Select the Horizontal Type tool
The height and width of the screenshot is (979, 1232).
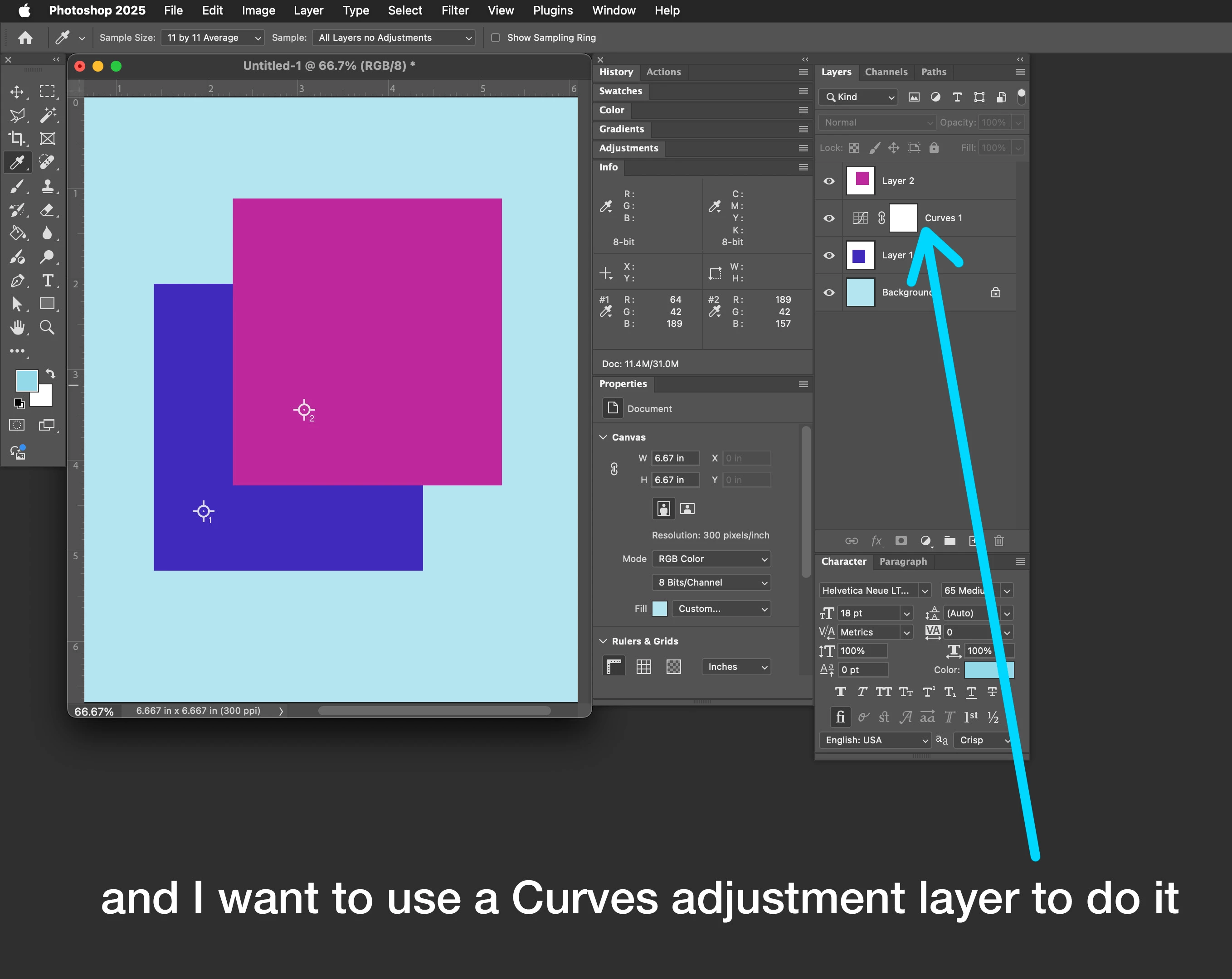[48, 281]
